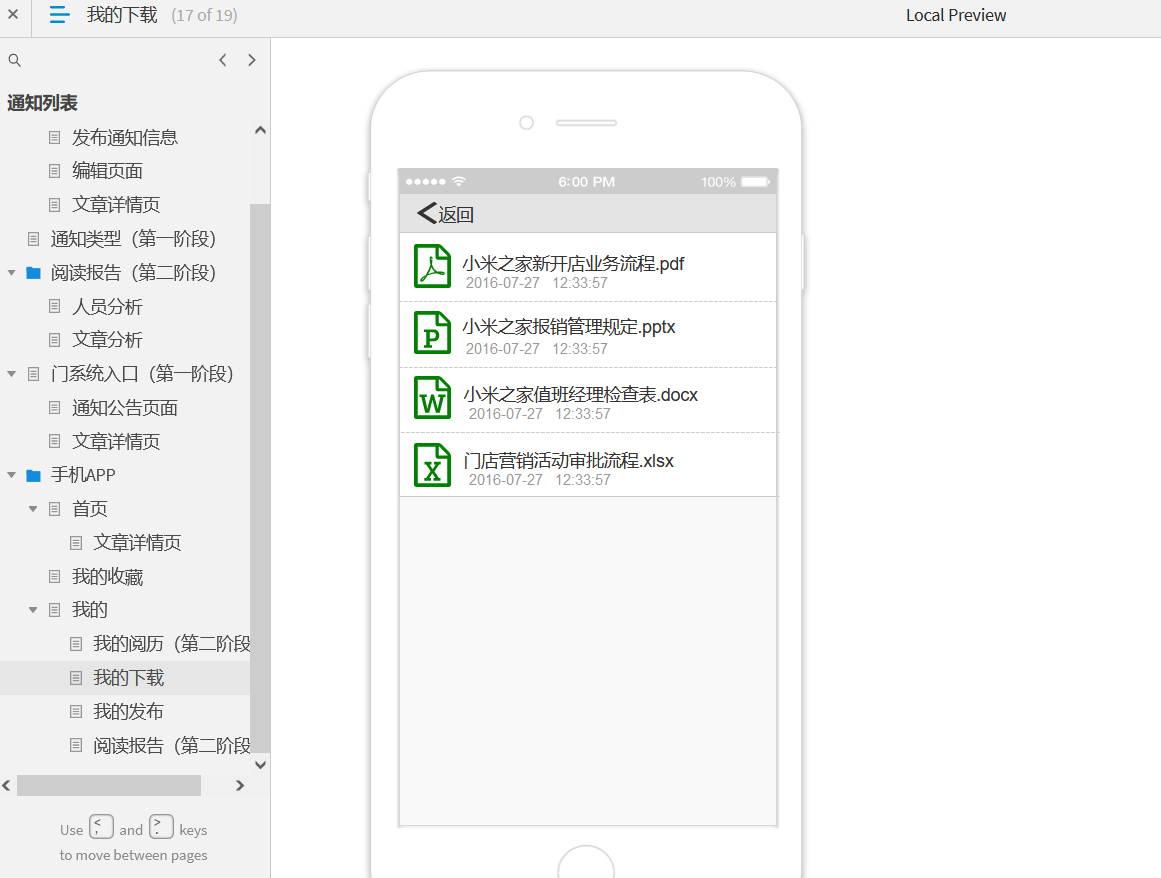Click the horizontal scroll left arrow
The image size is (1161, 878).
coord(7,785)
